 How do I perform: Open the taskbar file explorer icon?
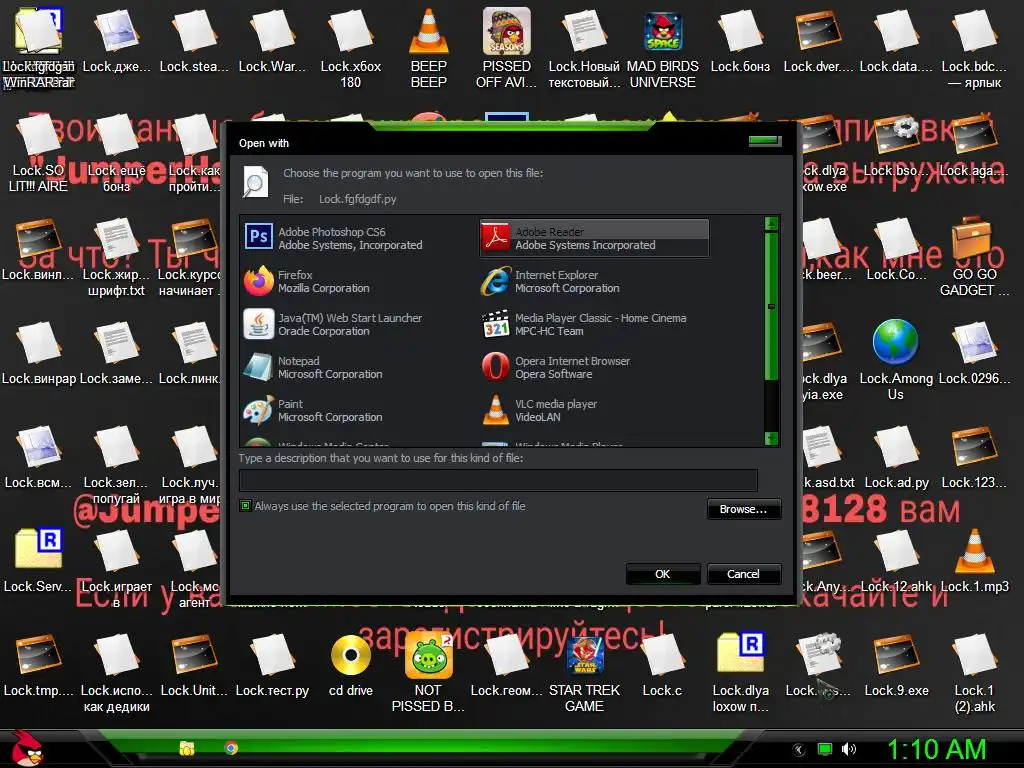pos(187,748)
